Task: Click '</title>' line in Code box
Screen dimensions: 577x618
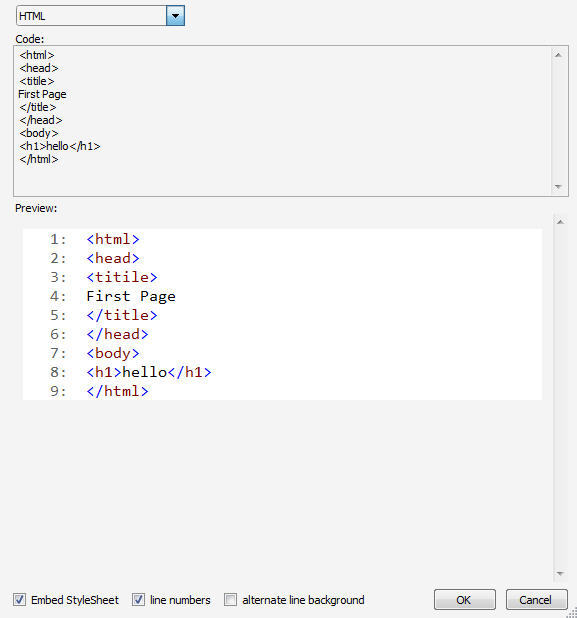Action: (37, 107)
